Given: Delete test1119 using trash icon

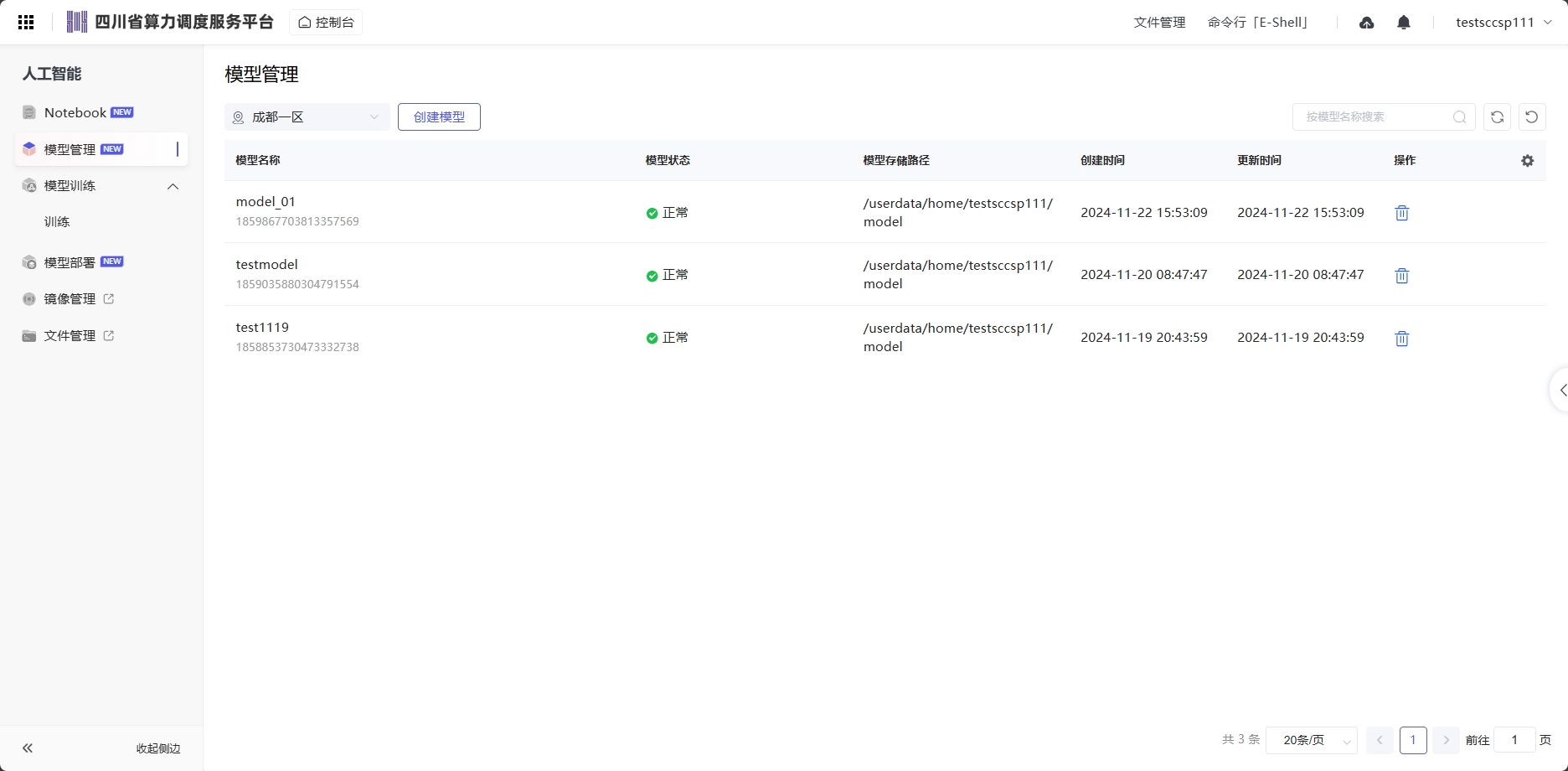Looking at the screenshot, I should pyautogui.click(x=1401, y=339).
